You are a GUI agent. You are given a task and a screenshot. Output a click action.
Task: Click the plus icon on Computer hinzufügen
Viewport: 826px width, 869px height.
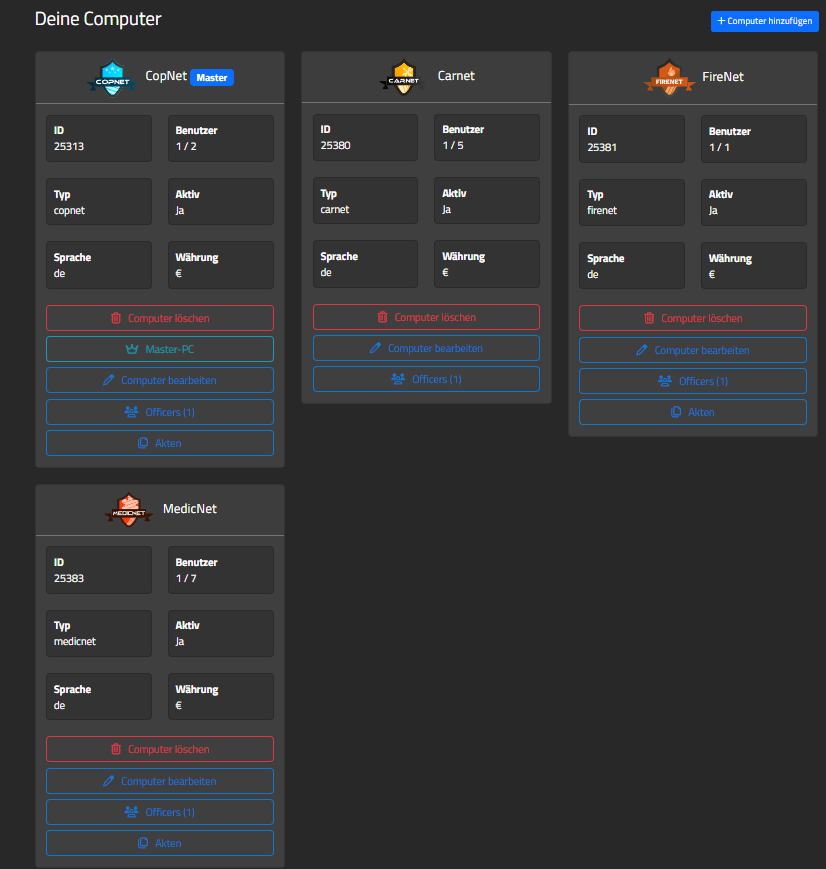click(721, 21)
